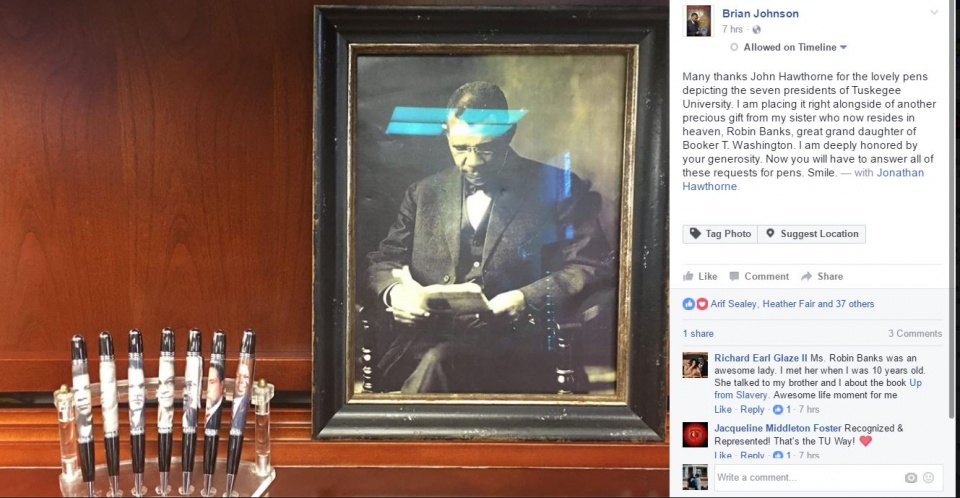Click the Comment action icon
960x498 pixels.
point(734,276)
